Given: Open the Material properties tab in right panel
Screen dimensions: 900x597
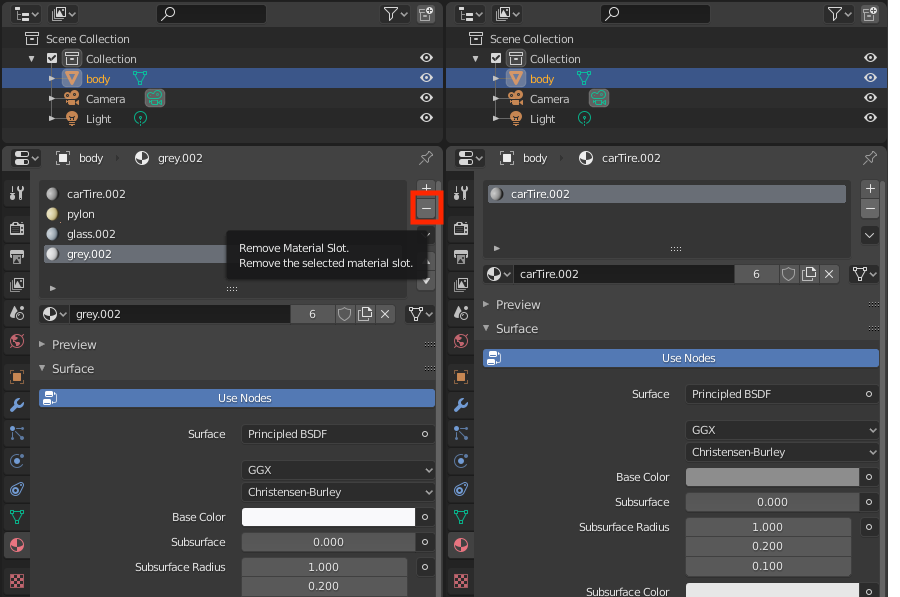Looking at the screenshot, I should click(461, 545).
